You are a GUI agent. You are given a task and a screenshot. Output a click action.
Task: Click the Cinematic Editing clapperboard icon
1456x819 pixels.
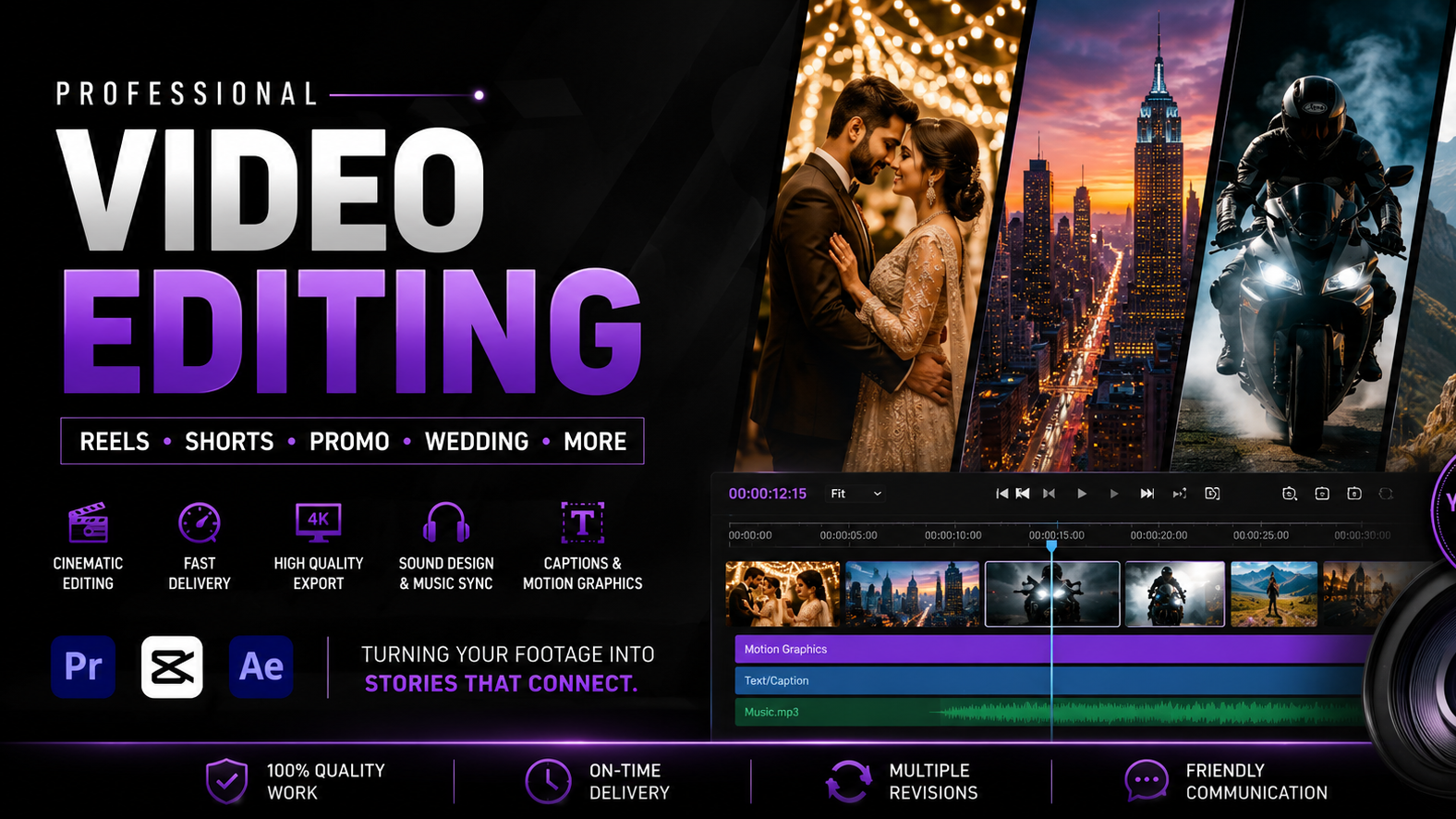(x=89, y=523)
